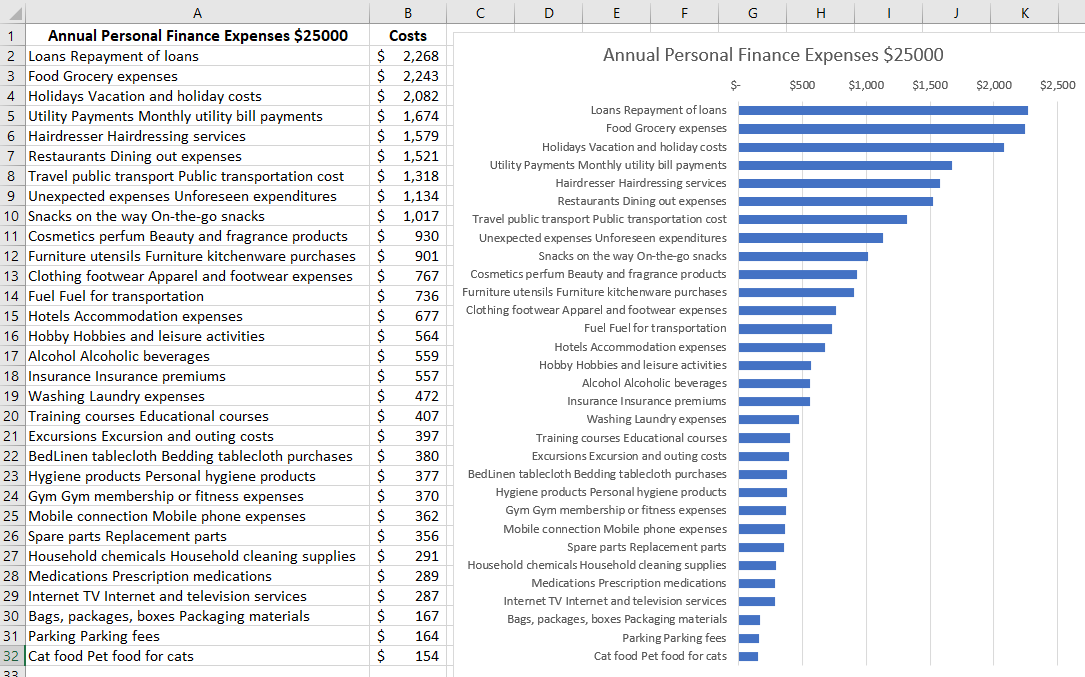Select the Costs header cell

pyautogui.click(x=408, y=35)
